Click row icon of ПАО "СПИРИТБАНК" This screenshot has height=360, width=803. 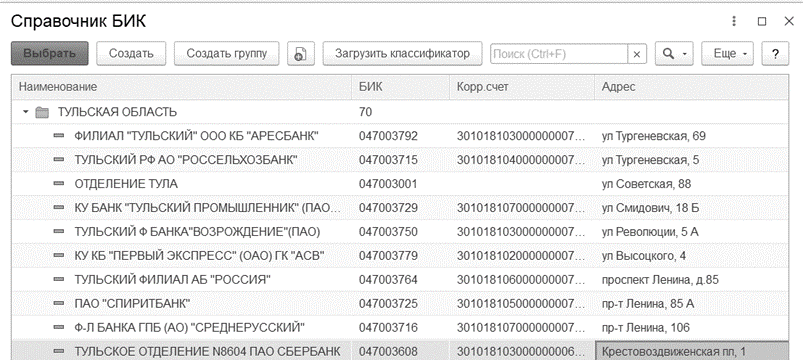[x=59, y=303]
